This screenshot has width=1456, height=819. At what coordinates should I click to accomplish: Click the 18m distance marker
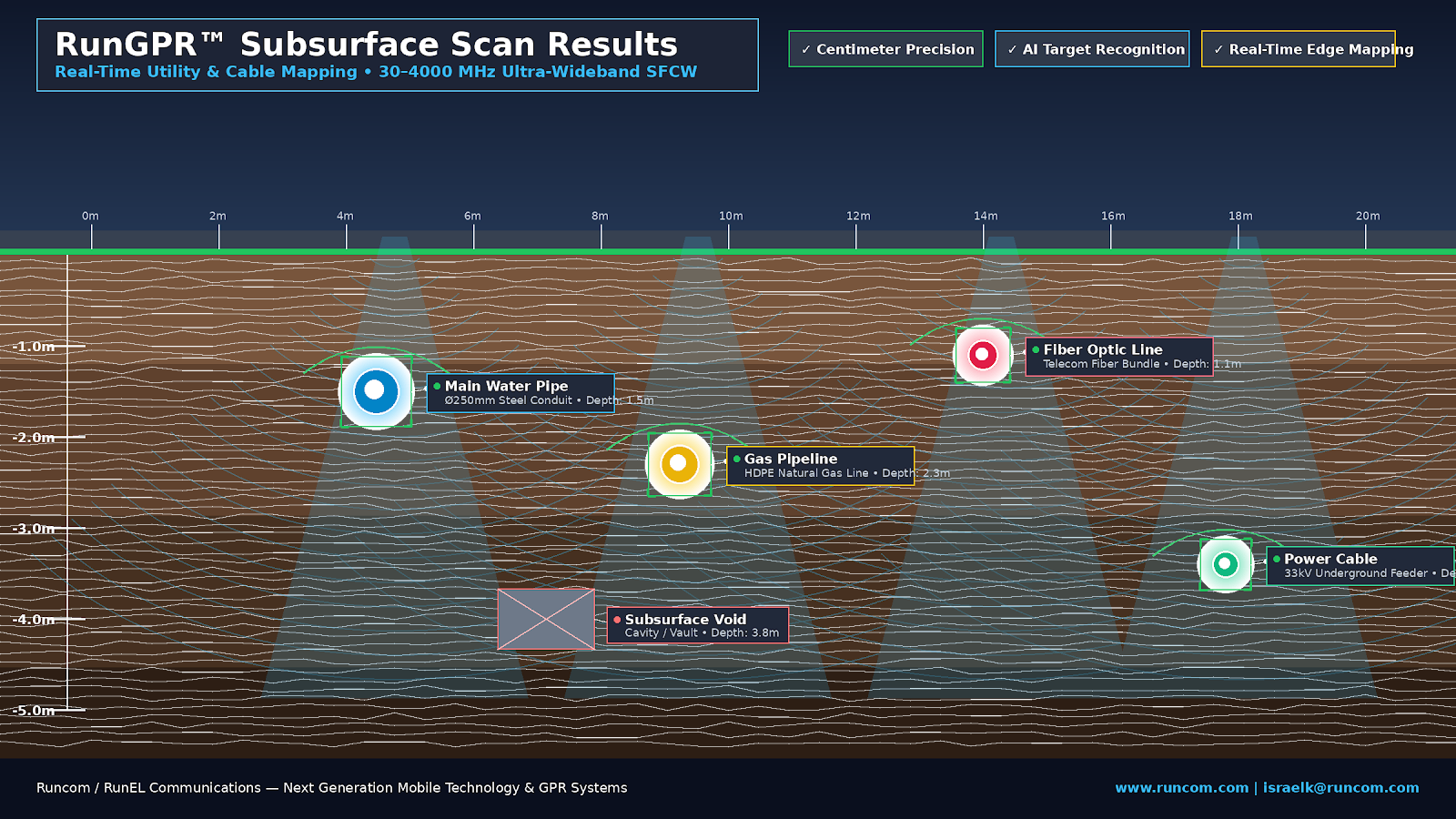click(1240, 217)
